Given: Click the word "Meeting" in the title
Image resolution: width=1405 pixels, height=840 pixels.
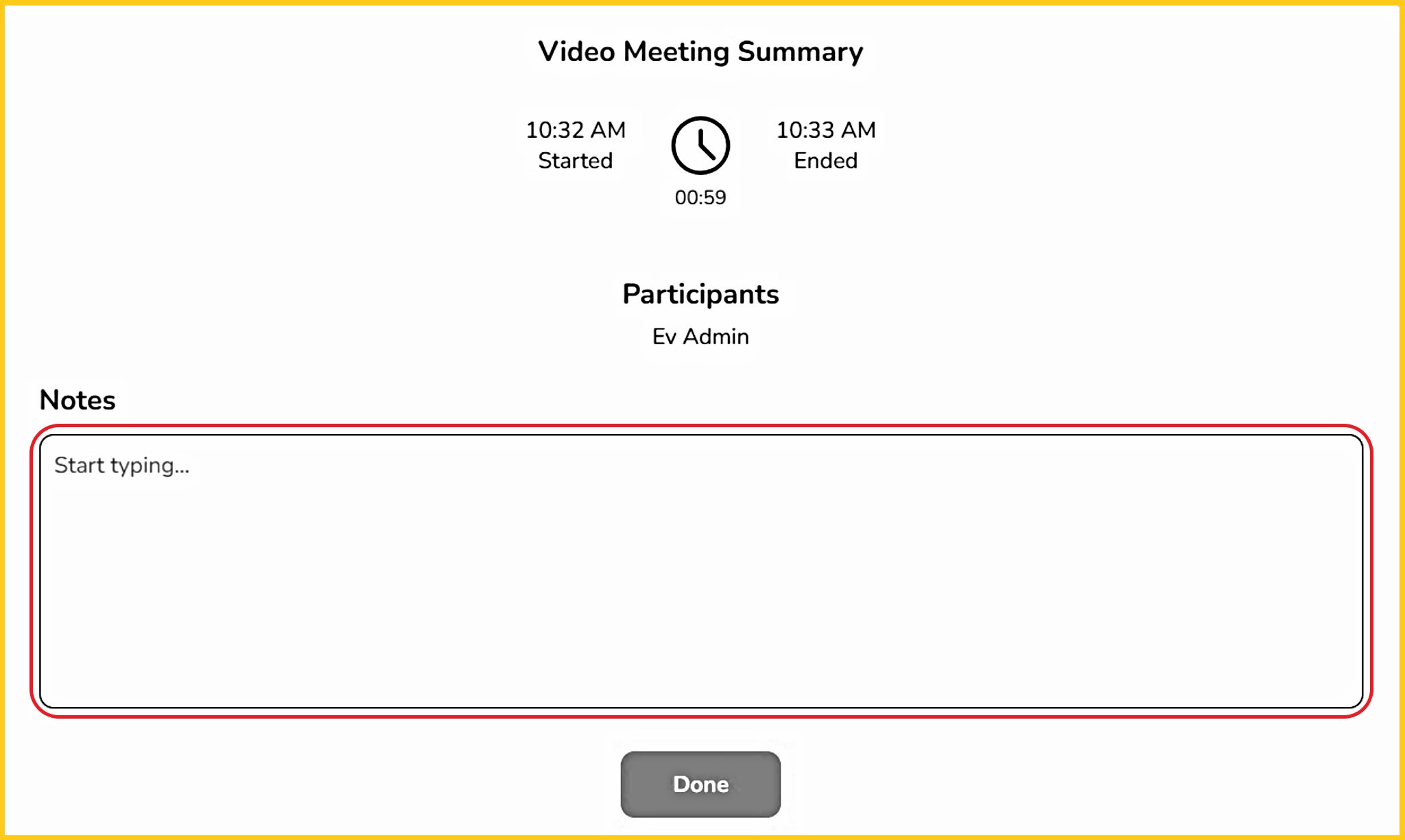Looking at the screenshot, I should 676,52.
